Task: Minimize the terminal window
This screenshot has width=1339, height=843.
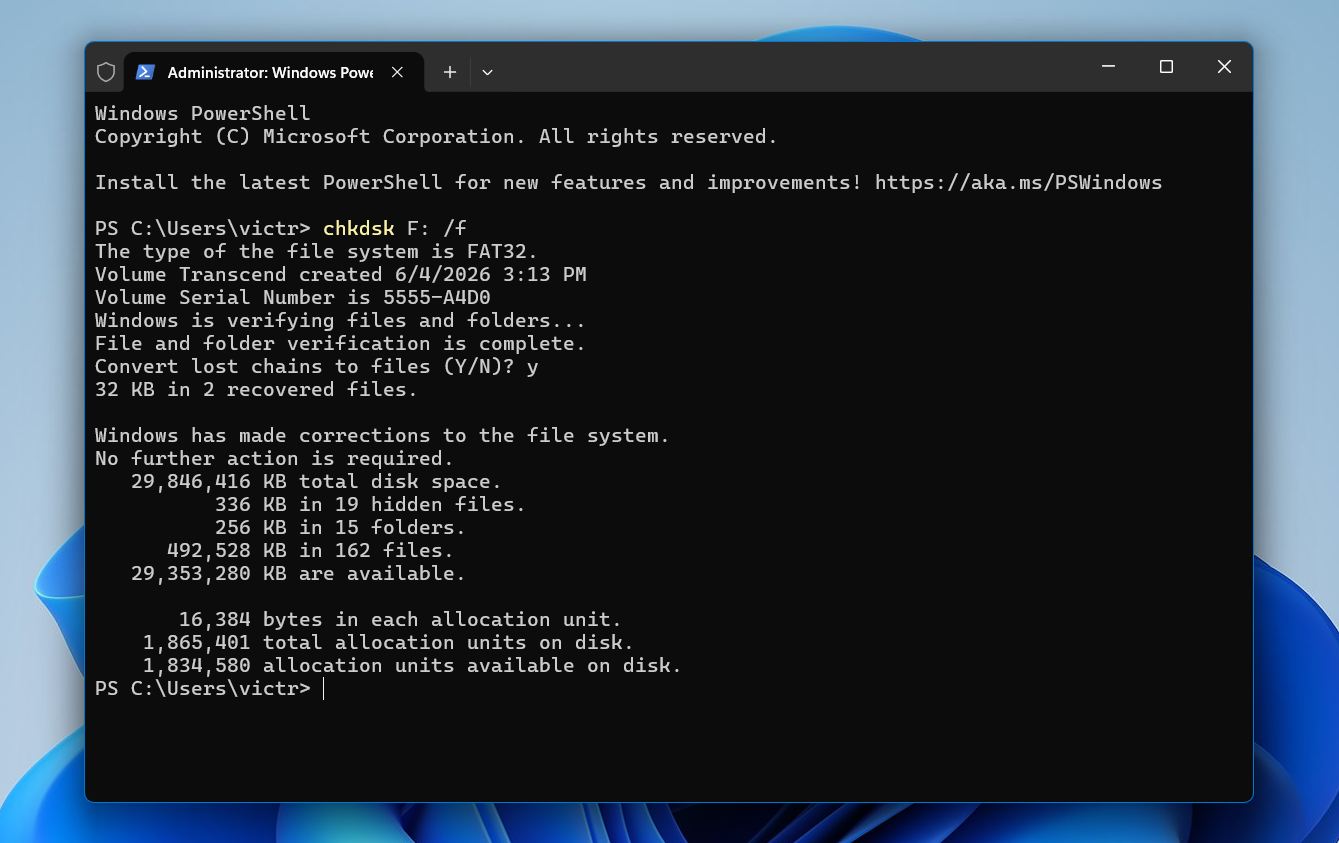Action: 1108,67
